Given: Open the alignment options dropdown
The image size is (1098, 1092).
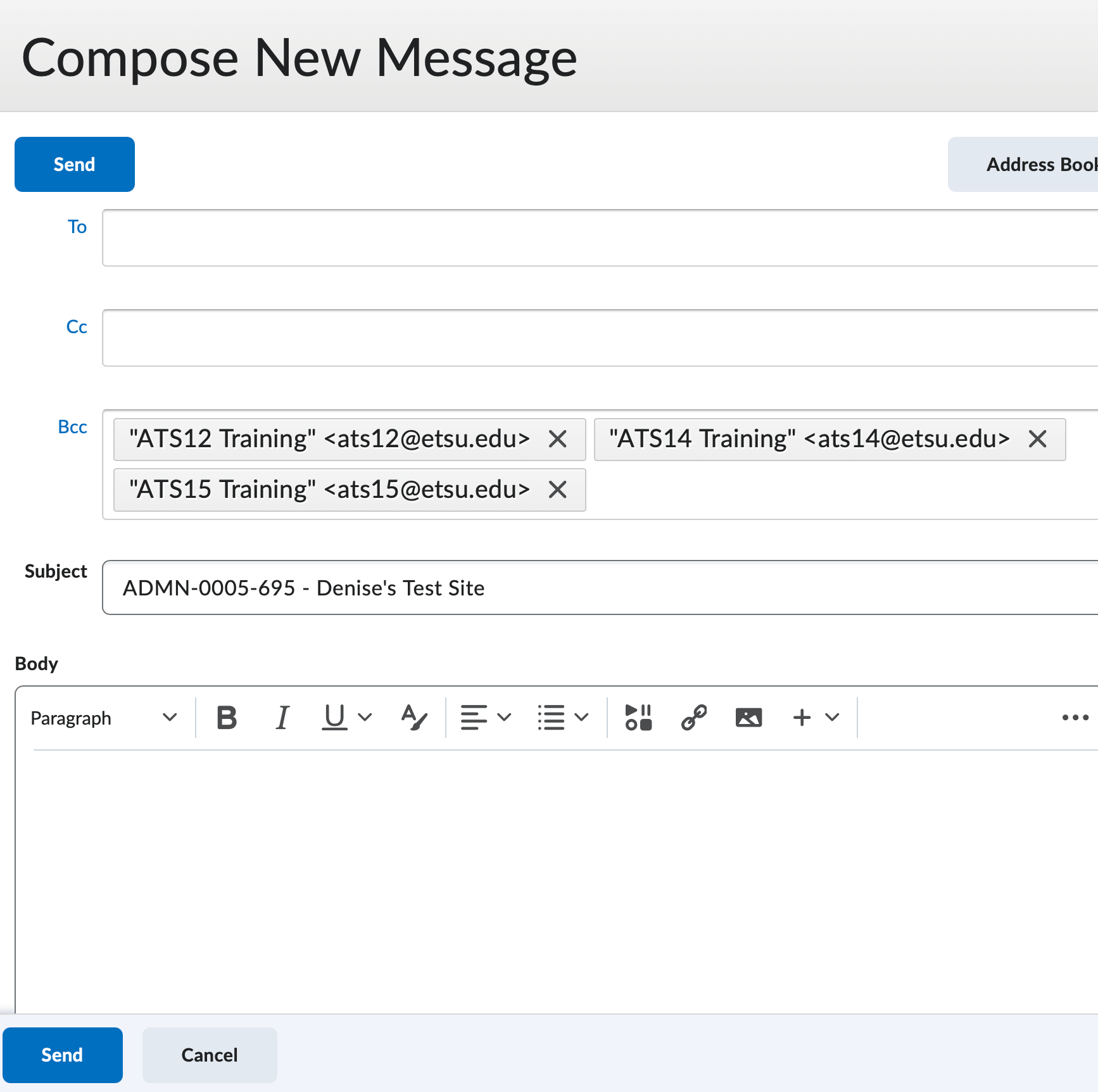Looking at the screenshot, I should coord(503,717).
